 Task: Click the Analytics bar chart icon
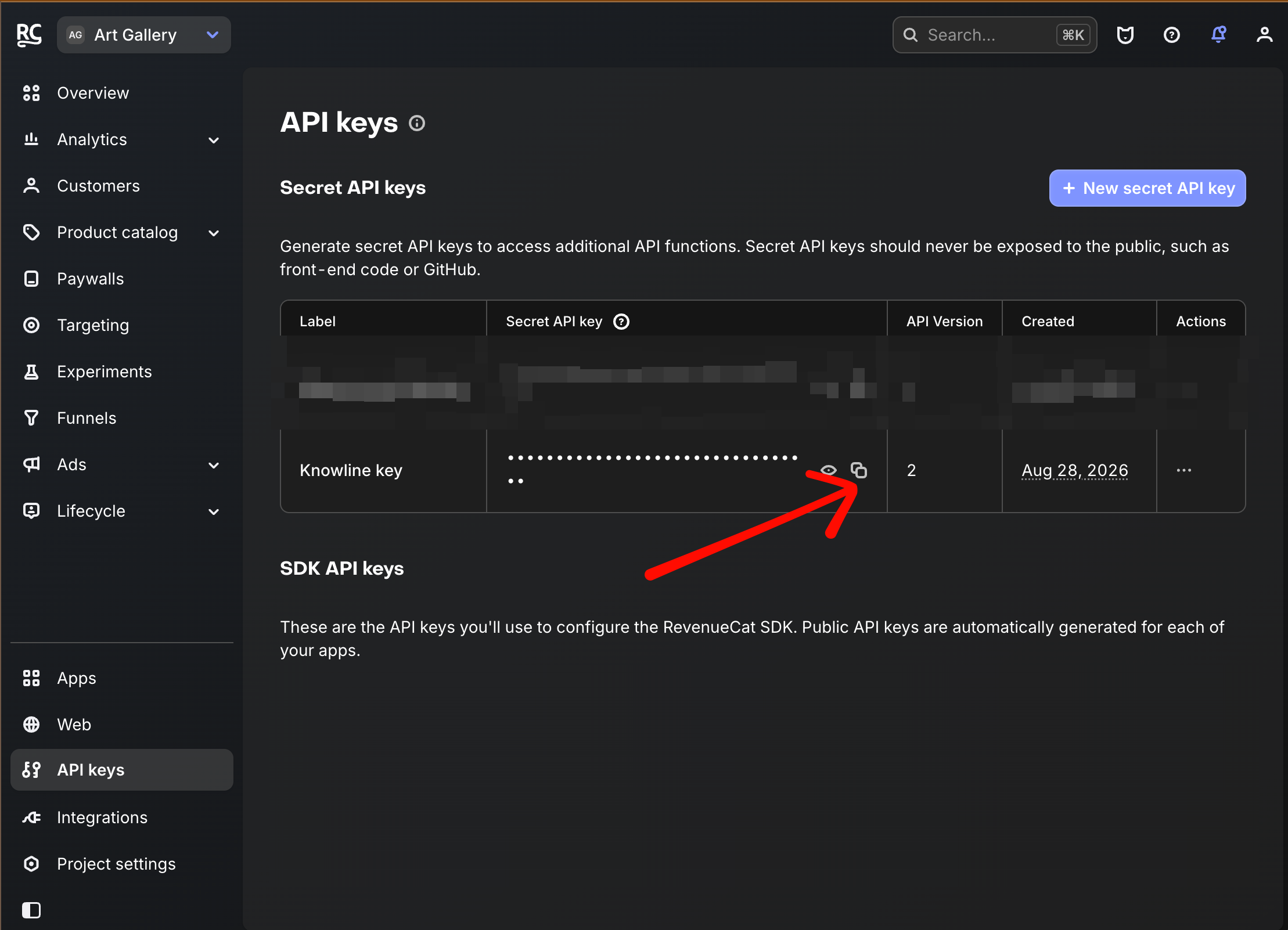[x=31, y=139]
